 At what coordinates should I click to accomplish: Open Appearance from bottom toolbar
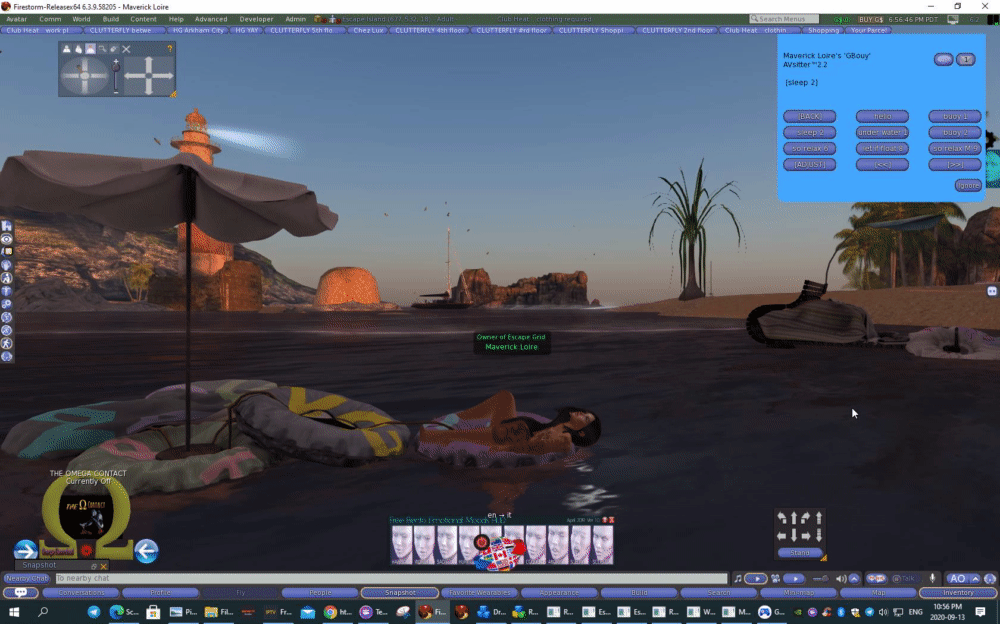559,593
